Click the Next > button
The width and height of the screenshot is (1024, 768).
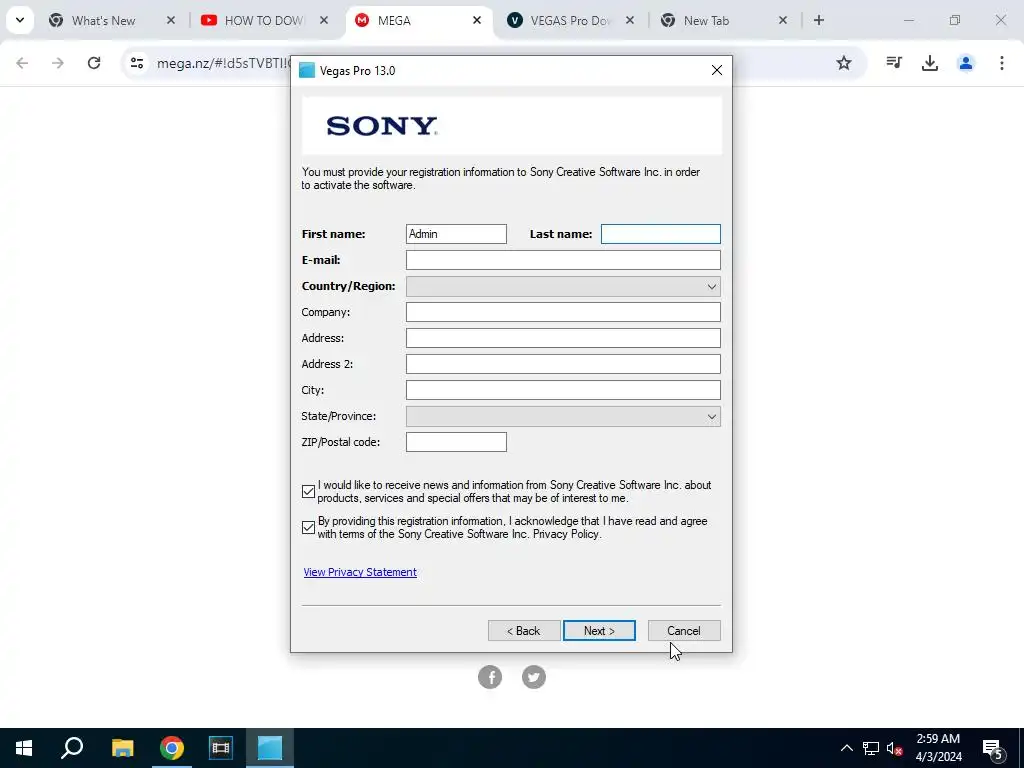(599, 630)
